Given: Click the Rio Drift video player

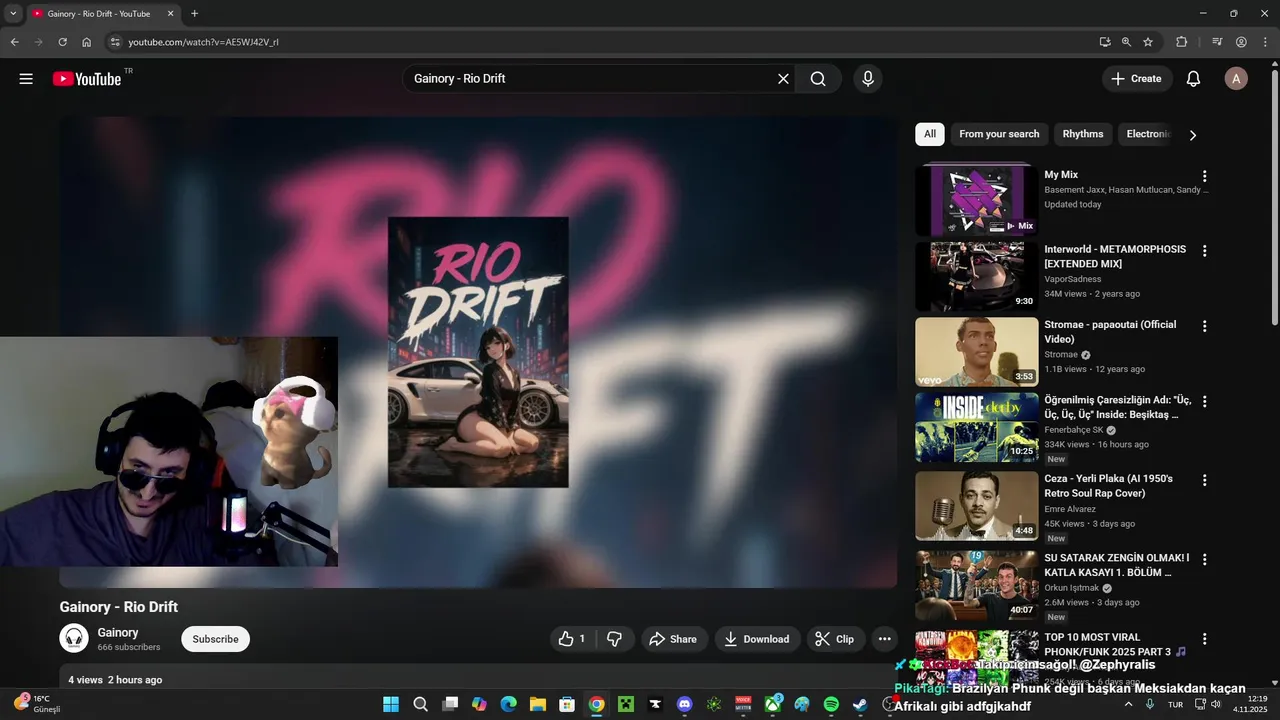Looking at the screenshot, I should pos(478,352).
